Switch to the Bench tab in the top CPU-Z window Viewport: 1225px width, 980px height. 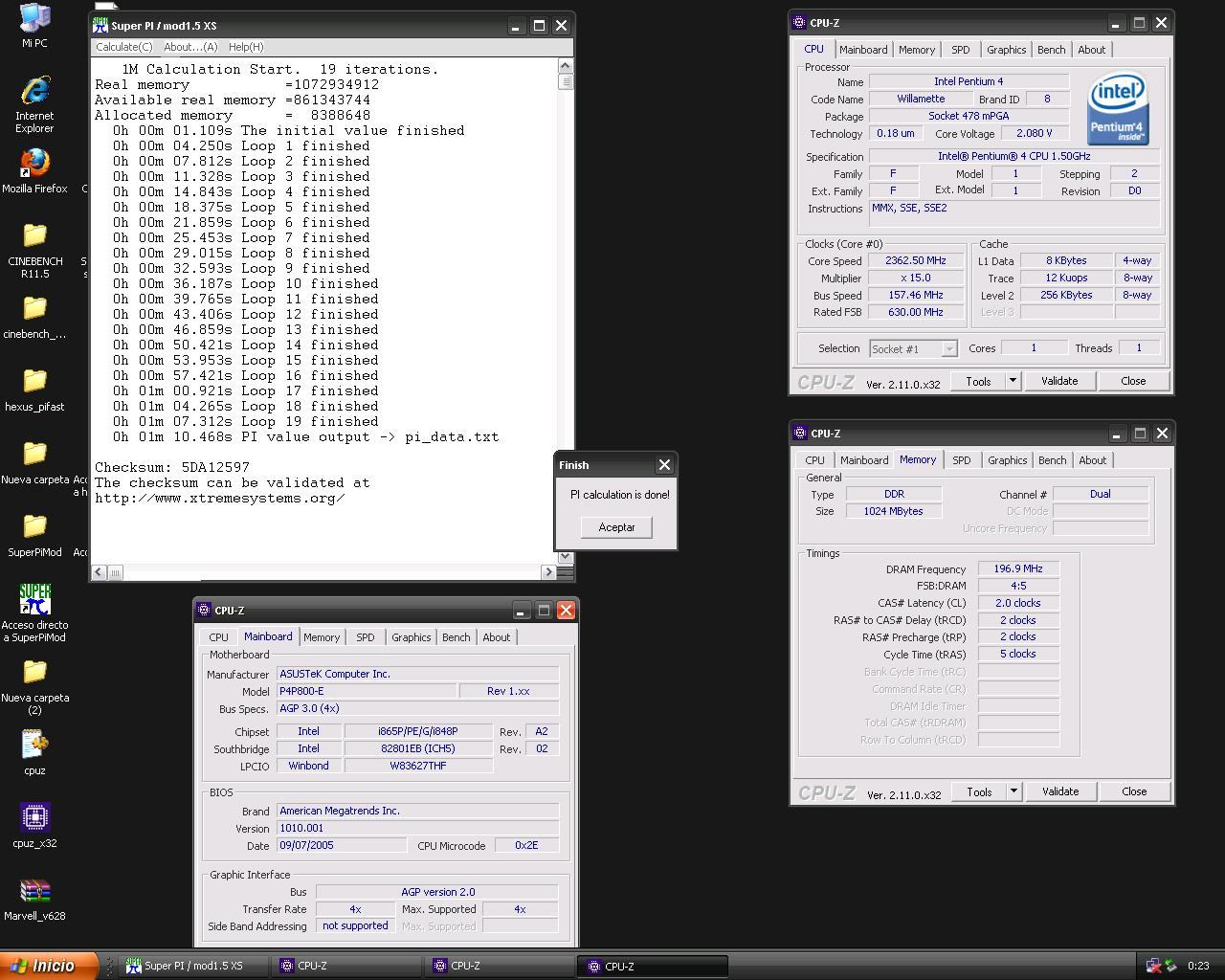pos(1051,50)
